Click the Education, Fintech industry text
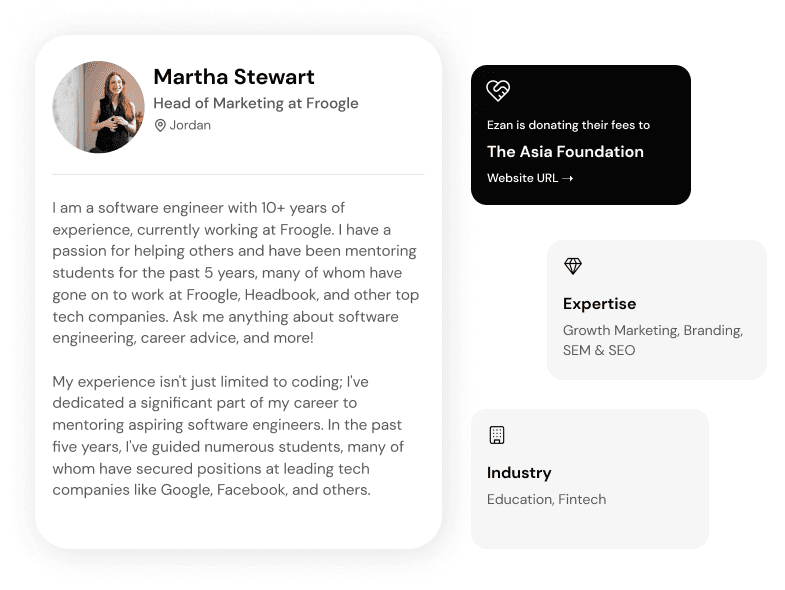 coord(546,499)
